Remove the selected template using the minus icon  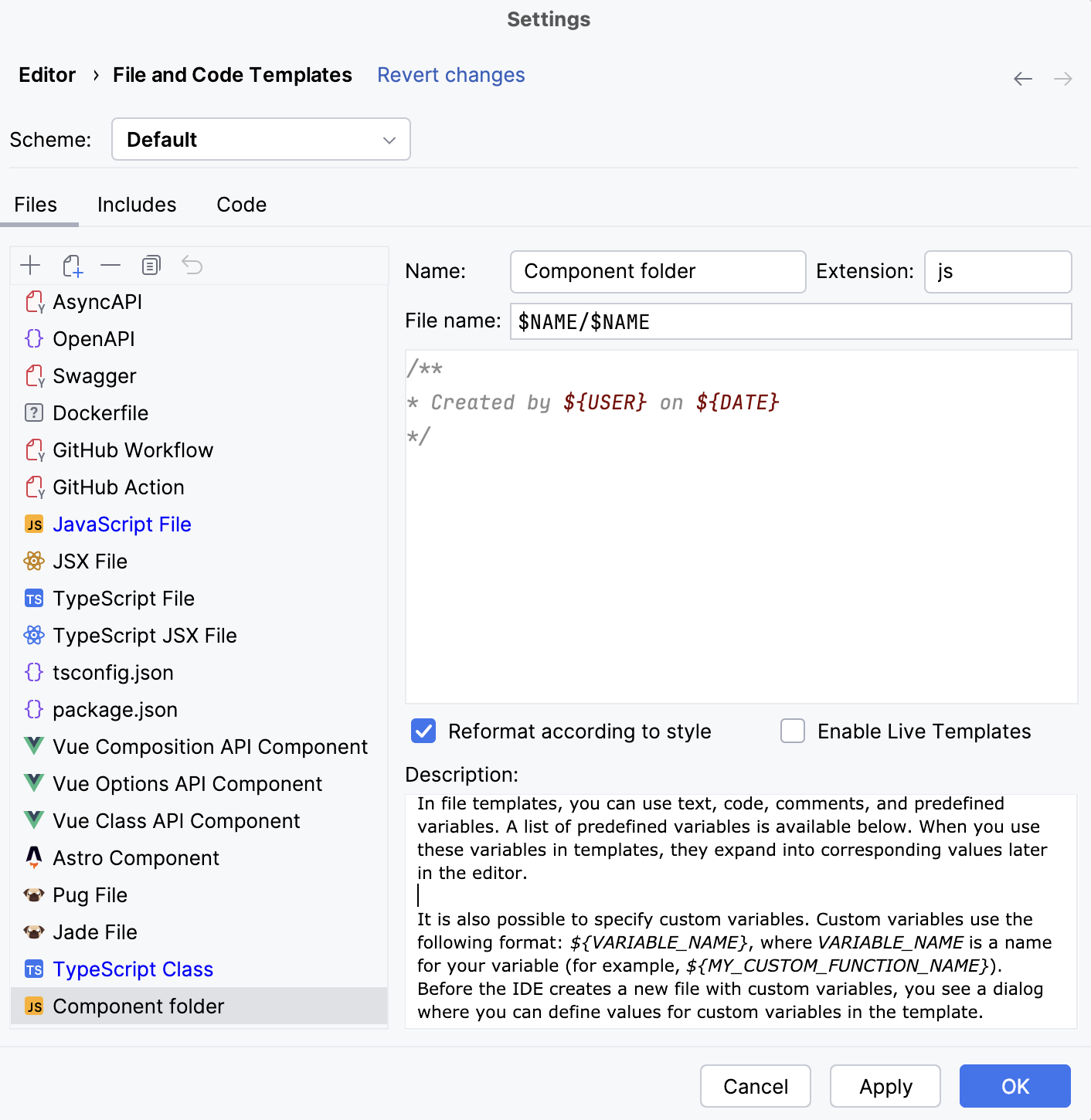click(110, 265)
